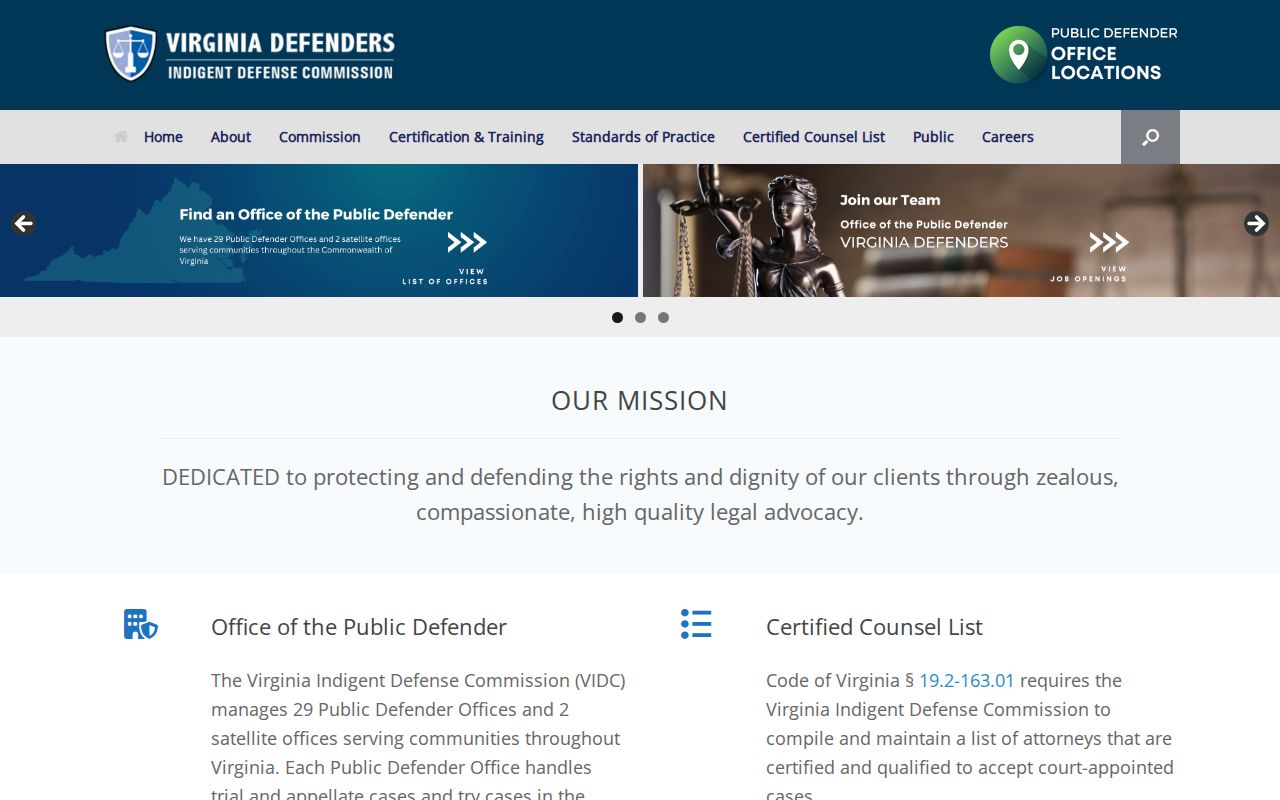Open the Public menu
This screenshot has height=800, width=1280.
pos(933,137)
